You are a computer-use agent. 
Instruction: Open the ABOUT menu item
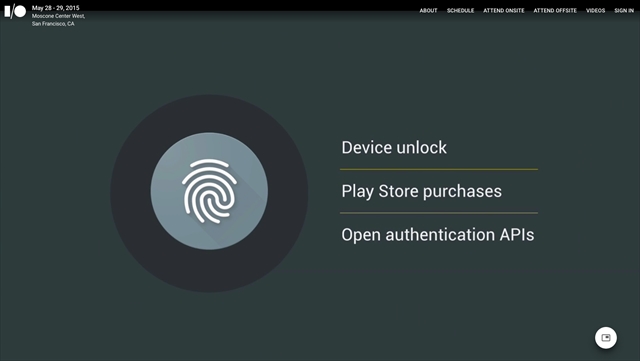tap(428, 11)
